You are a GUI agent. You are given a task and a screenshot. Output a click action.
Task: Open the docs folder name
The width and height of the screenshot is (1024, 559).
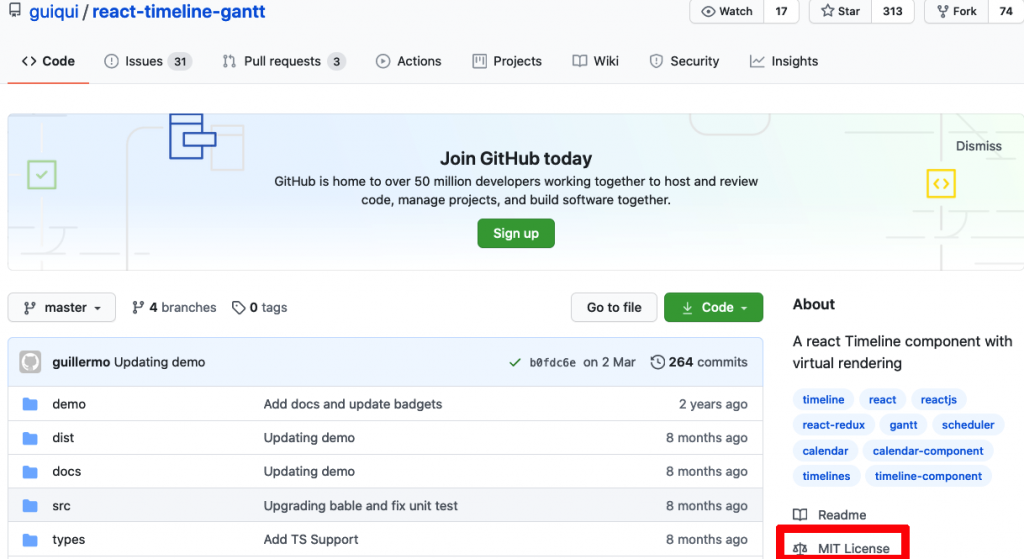[x=67, y=471]
